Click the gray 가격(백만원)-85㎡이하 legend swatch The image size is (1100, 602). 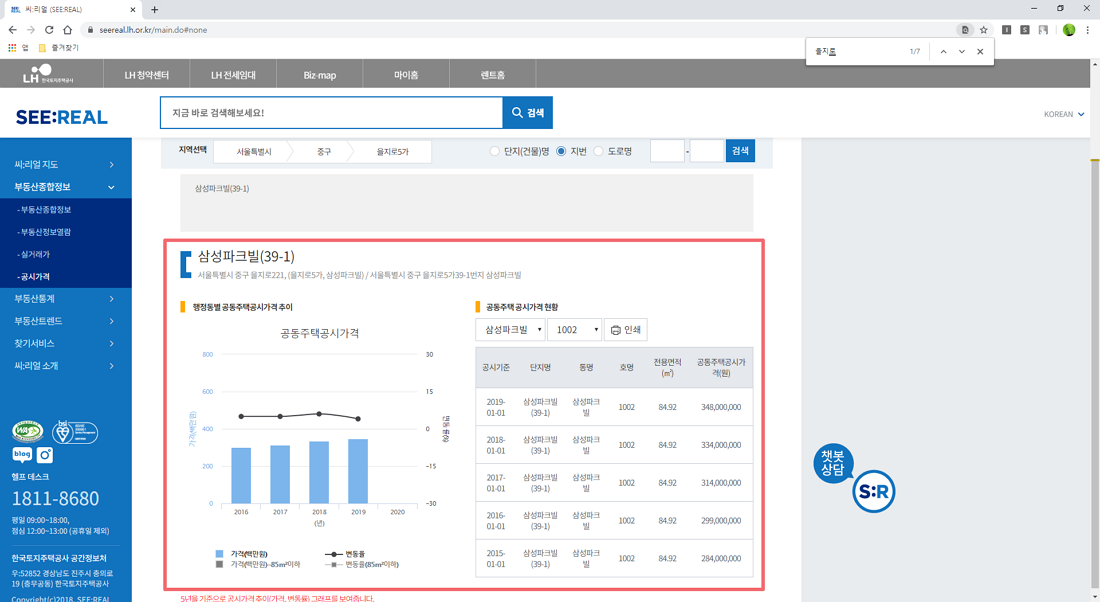coord(220,564)
